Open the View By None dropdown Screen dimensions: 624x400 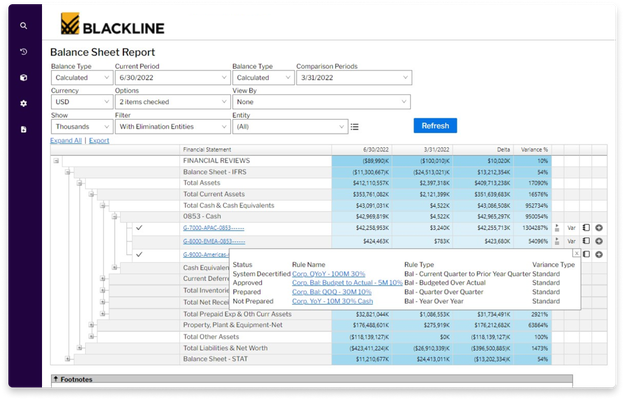pyautogui.click(x=321, y=102)
